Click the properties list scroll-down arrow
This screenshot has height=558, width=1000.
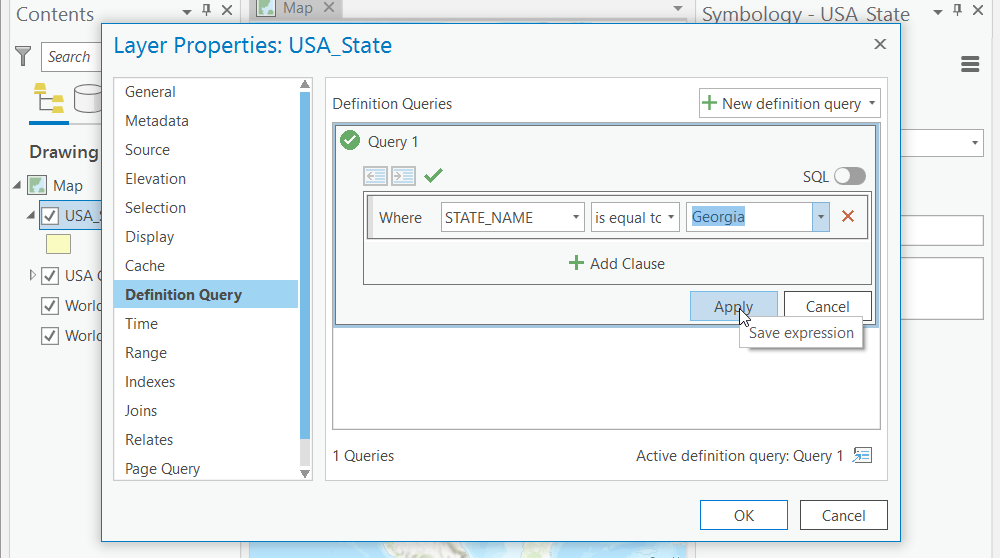[305, 474]
